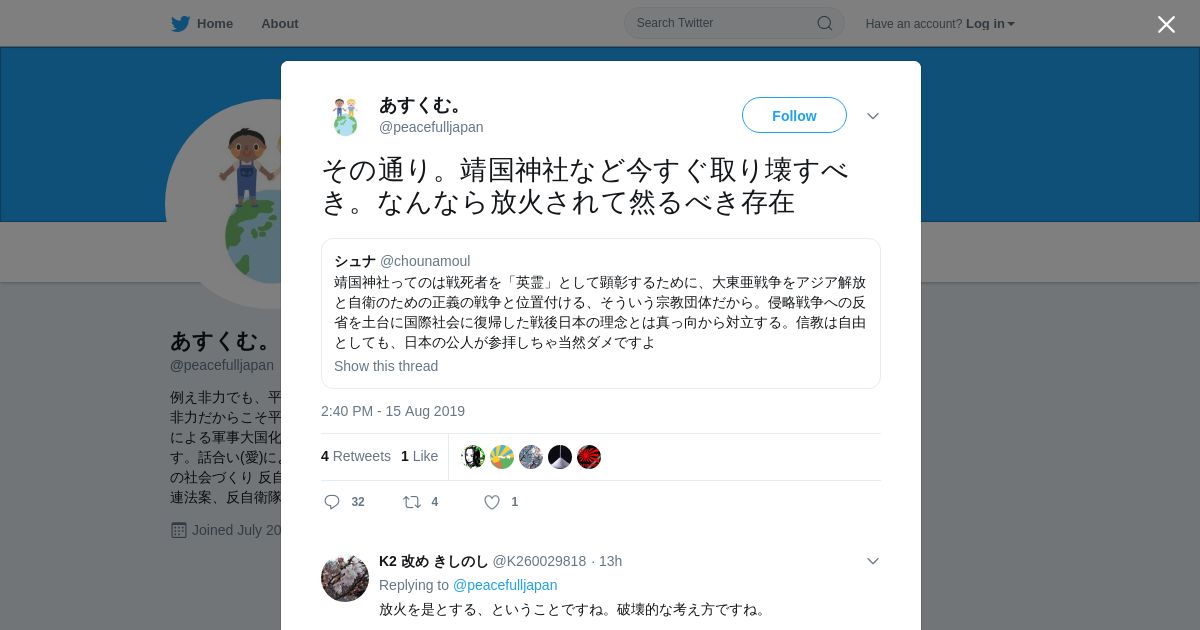Open the 4 Retweets list
Screen dimensions: 1200x630
pos(356,456)
